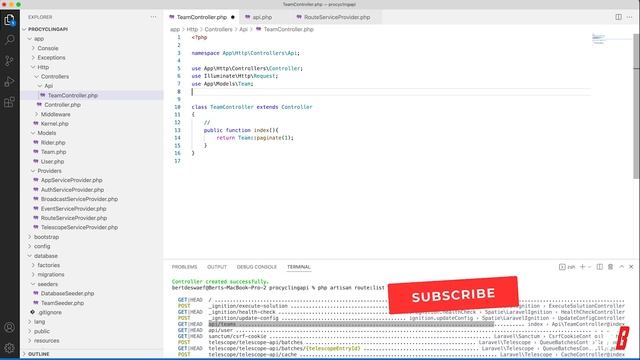Collapse the database folder
Screen dimensions: 640x360
(x=46, y=256)
